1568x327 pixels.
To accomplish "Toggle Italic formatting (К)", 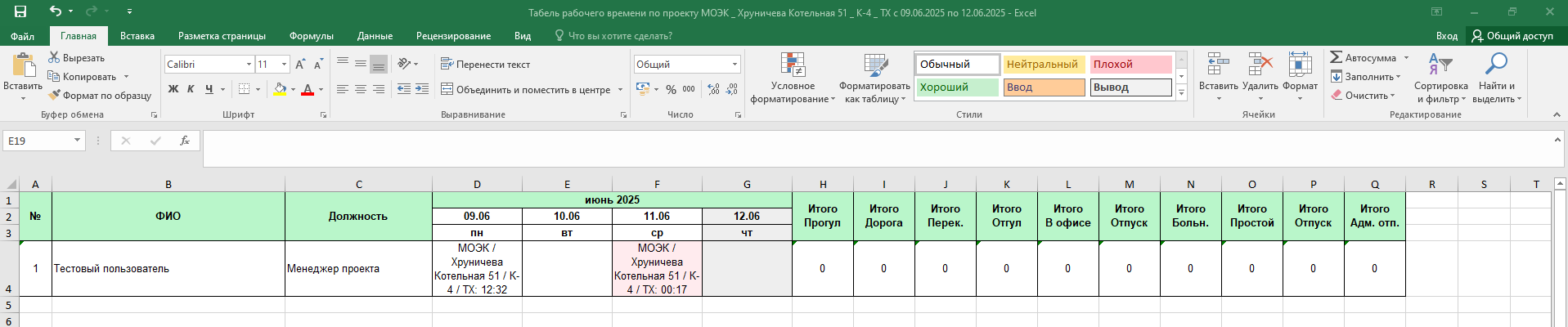I will click(x=191, y=89).
